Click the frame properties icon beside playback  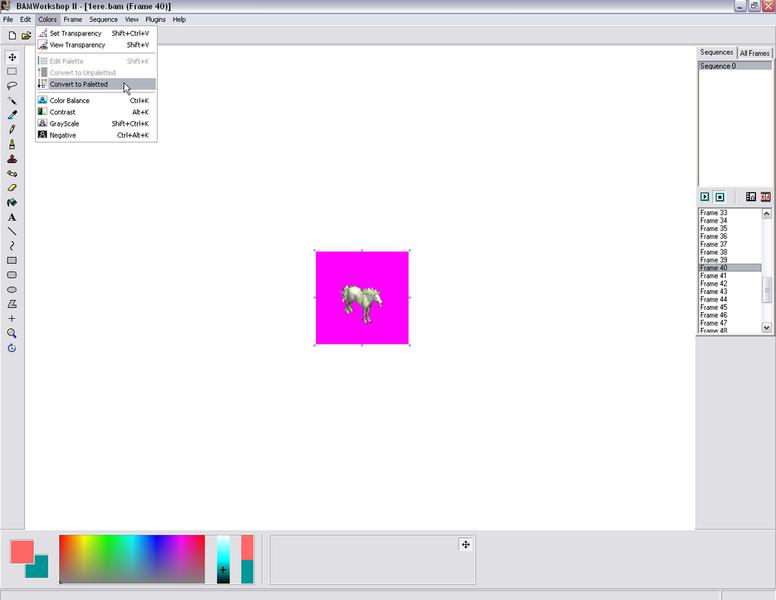tap(751, 197)
